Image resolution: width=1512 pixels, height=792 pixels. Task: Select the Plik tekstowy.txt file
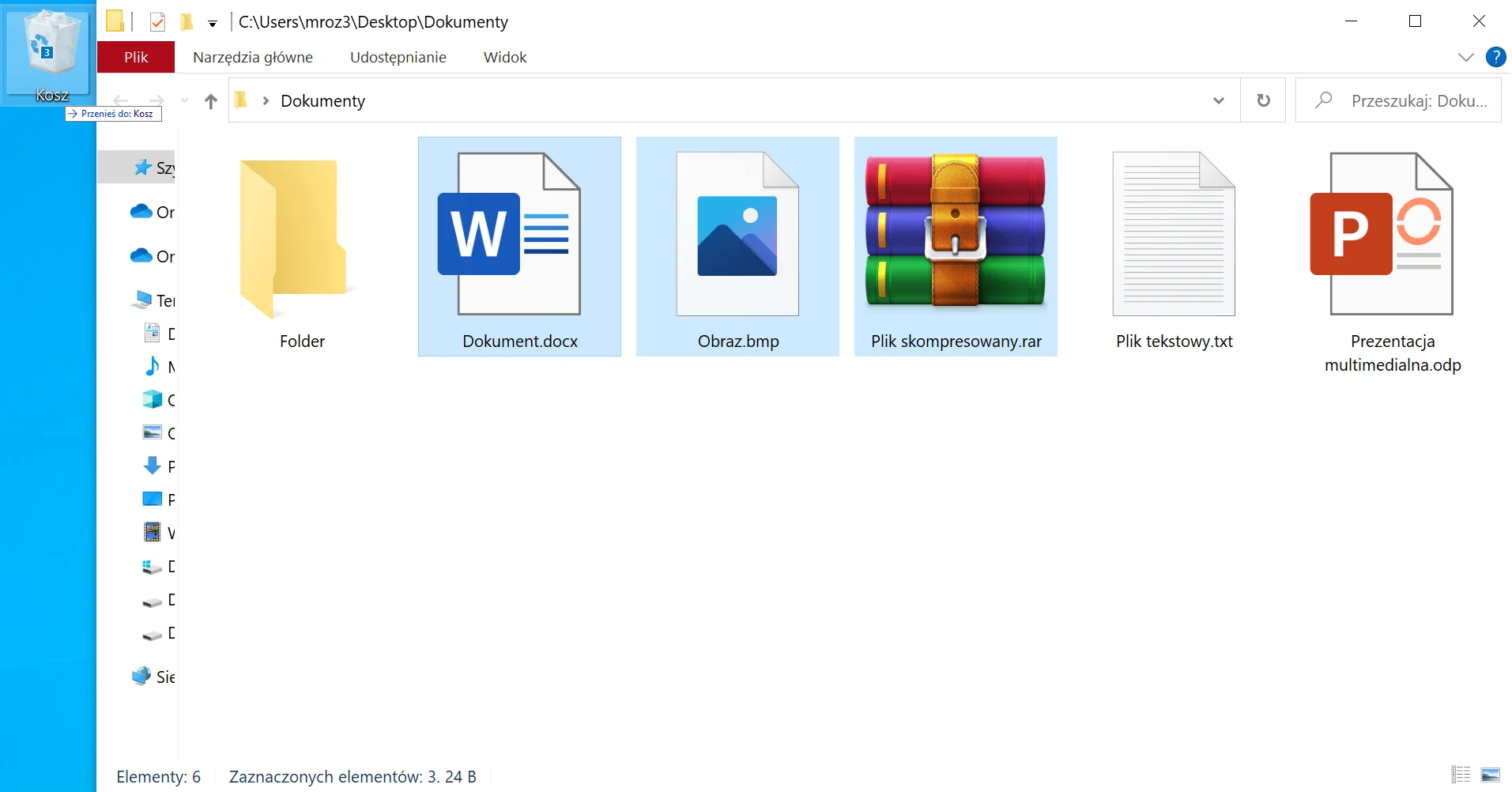1174,247
